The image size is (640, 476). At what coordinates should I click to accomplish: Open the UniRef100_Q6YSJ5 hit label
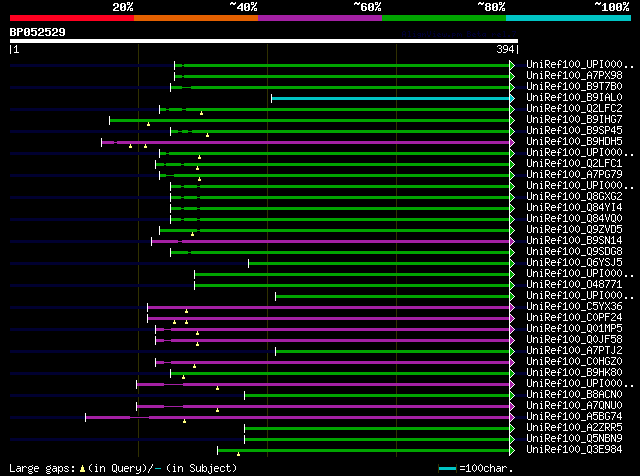click(574, 263)
